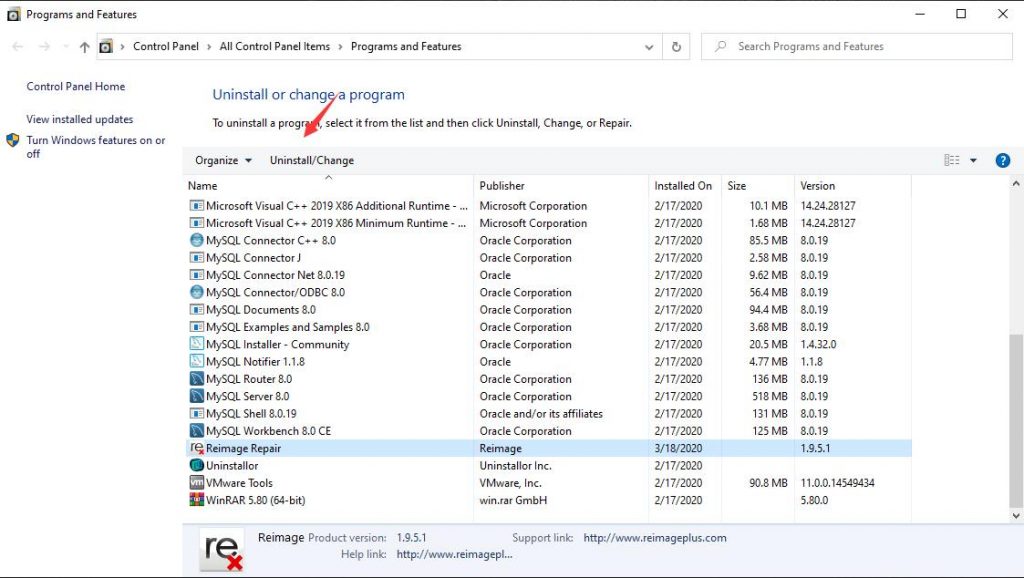
Task: Expand the view options dropdown arrow
Action: (973, 161)
